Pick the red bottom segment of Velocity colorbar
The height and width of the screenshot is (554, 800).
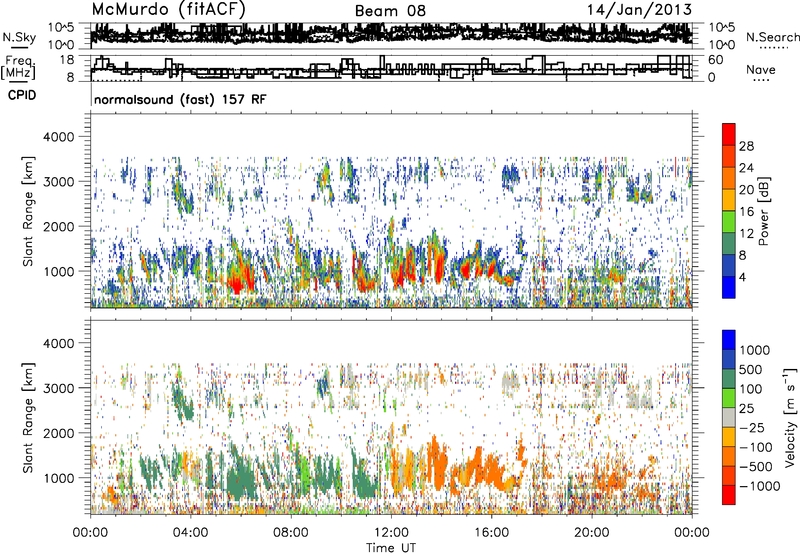729,495
